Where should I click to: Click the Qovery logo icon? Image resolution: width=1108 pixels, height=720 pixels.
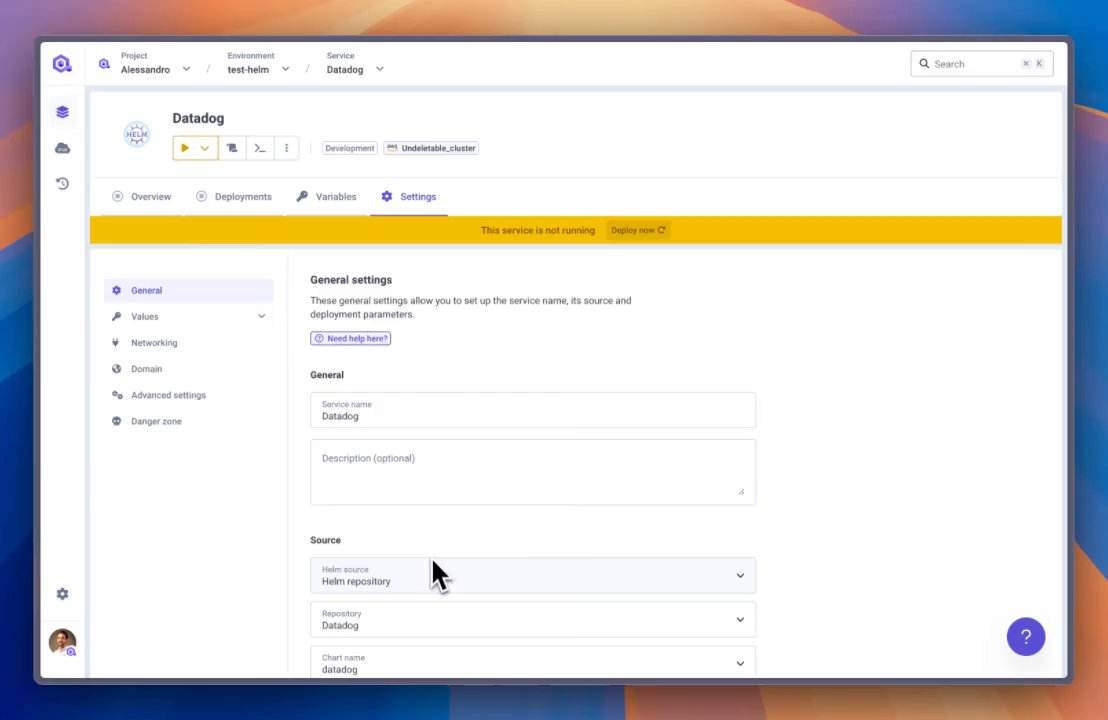tap(62, 64)
